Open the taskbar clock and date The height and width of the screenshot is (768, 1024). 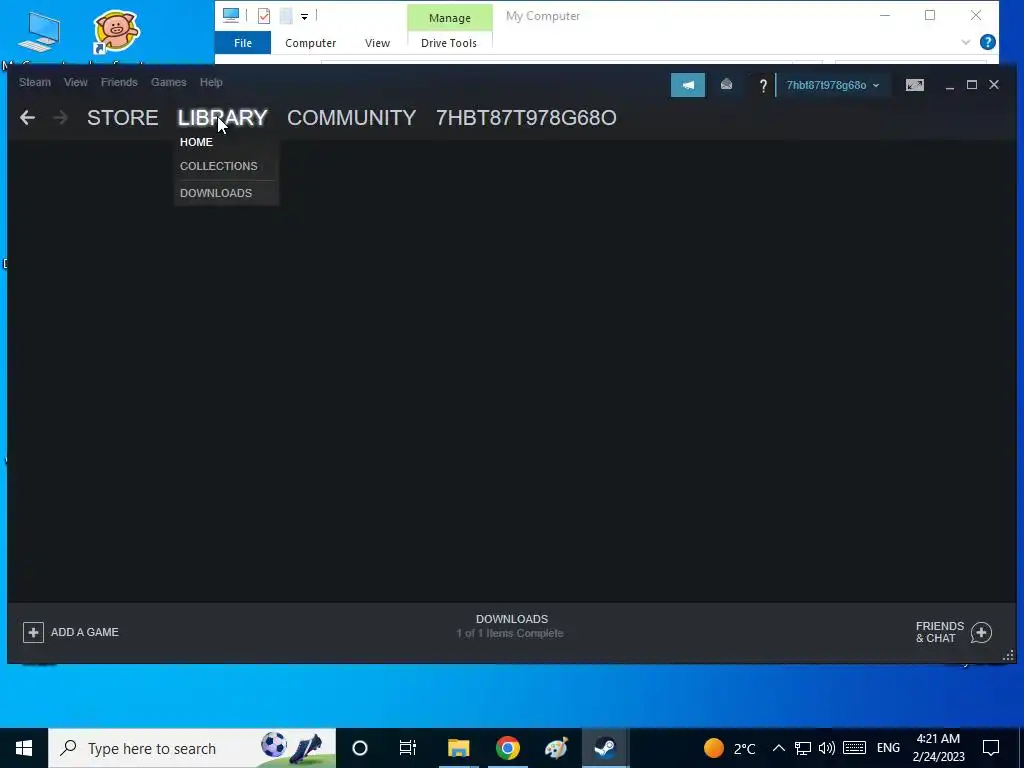938,748
